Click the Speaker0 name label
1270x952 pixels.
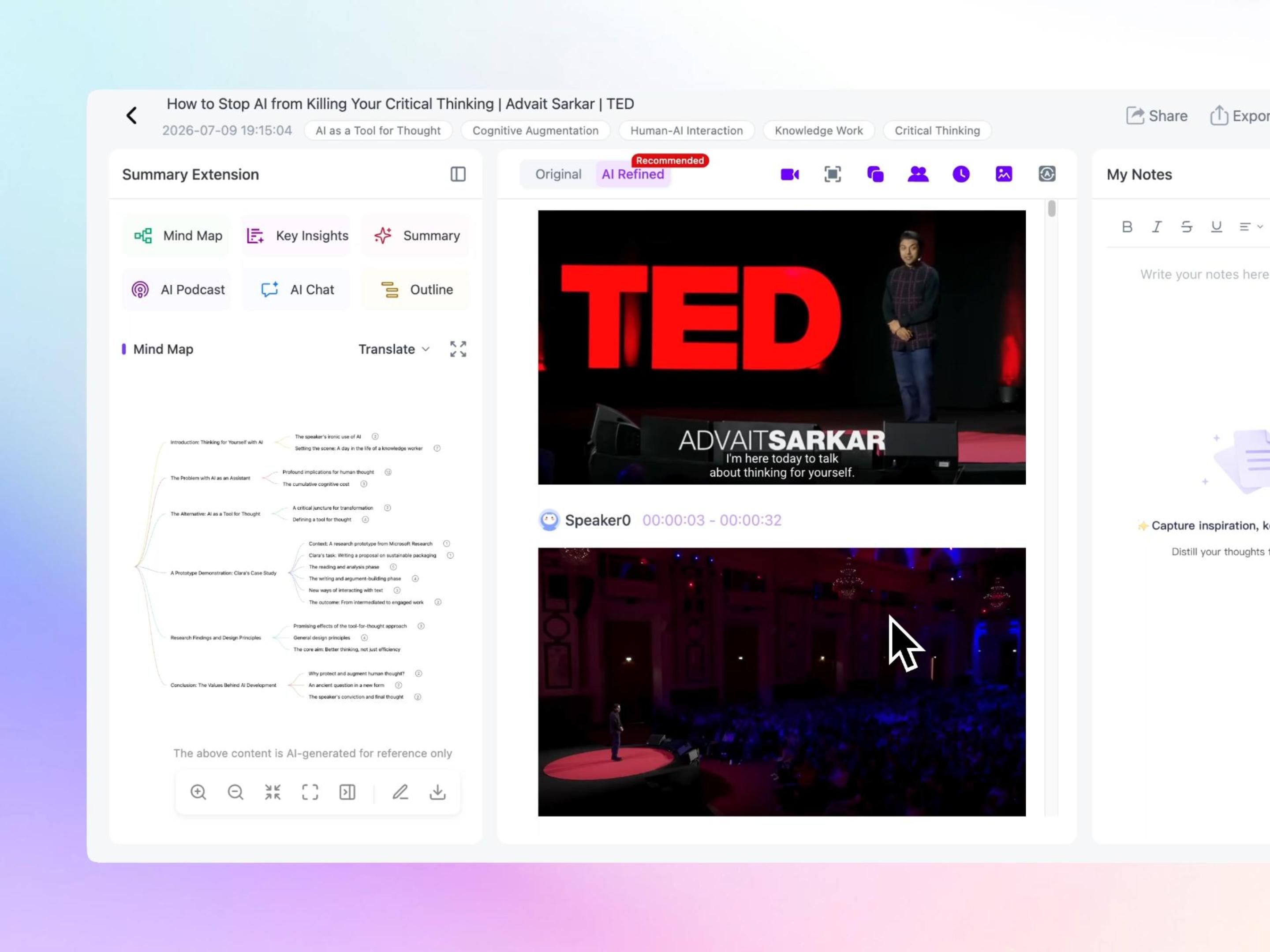click(598, 520)
